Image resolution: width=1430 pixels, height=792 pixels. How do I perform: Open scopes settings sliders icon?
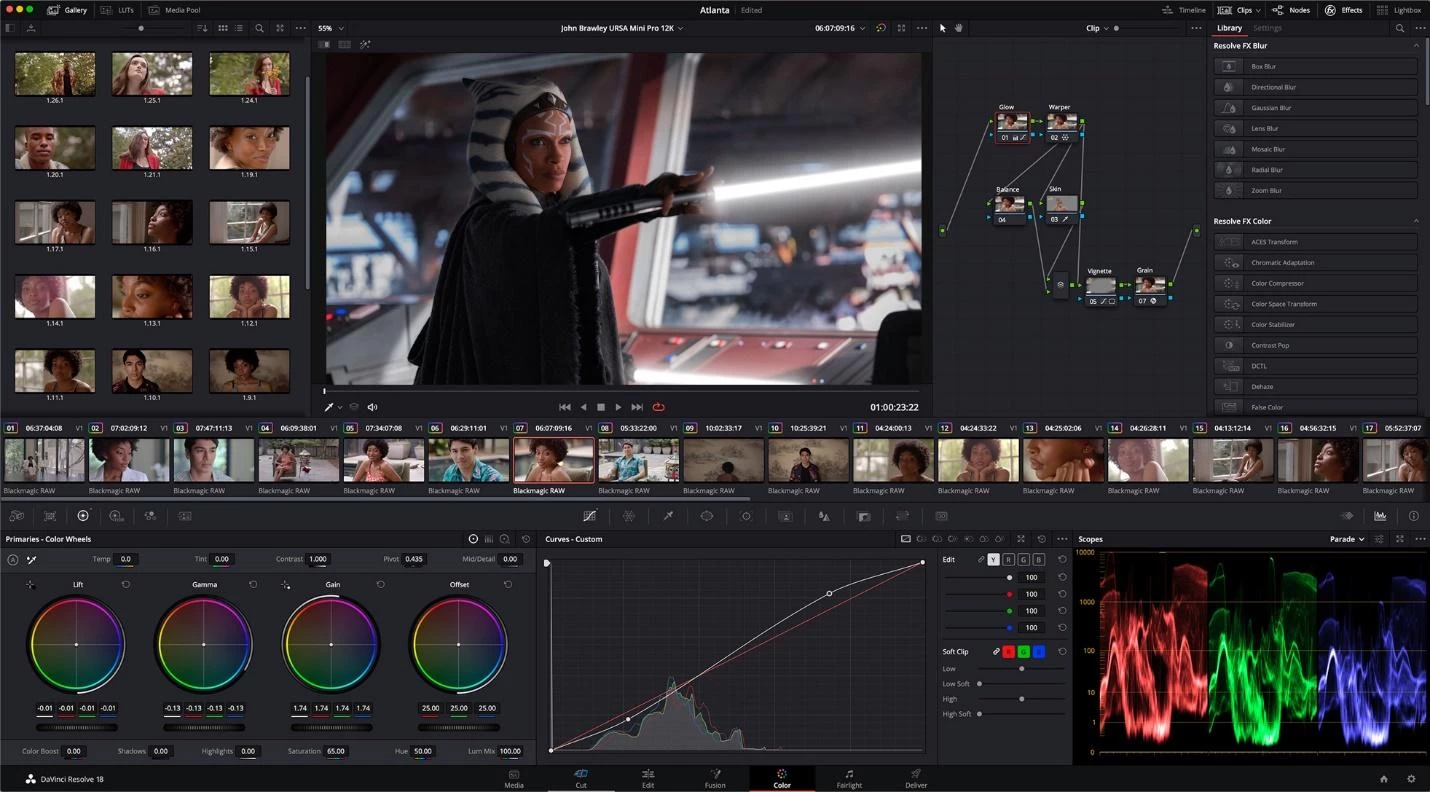click(x=1379, y=539)
